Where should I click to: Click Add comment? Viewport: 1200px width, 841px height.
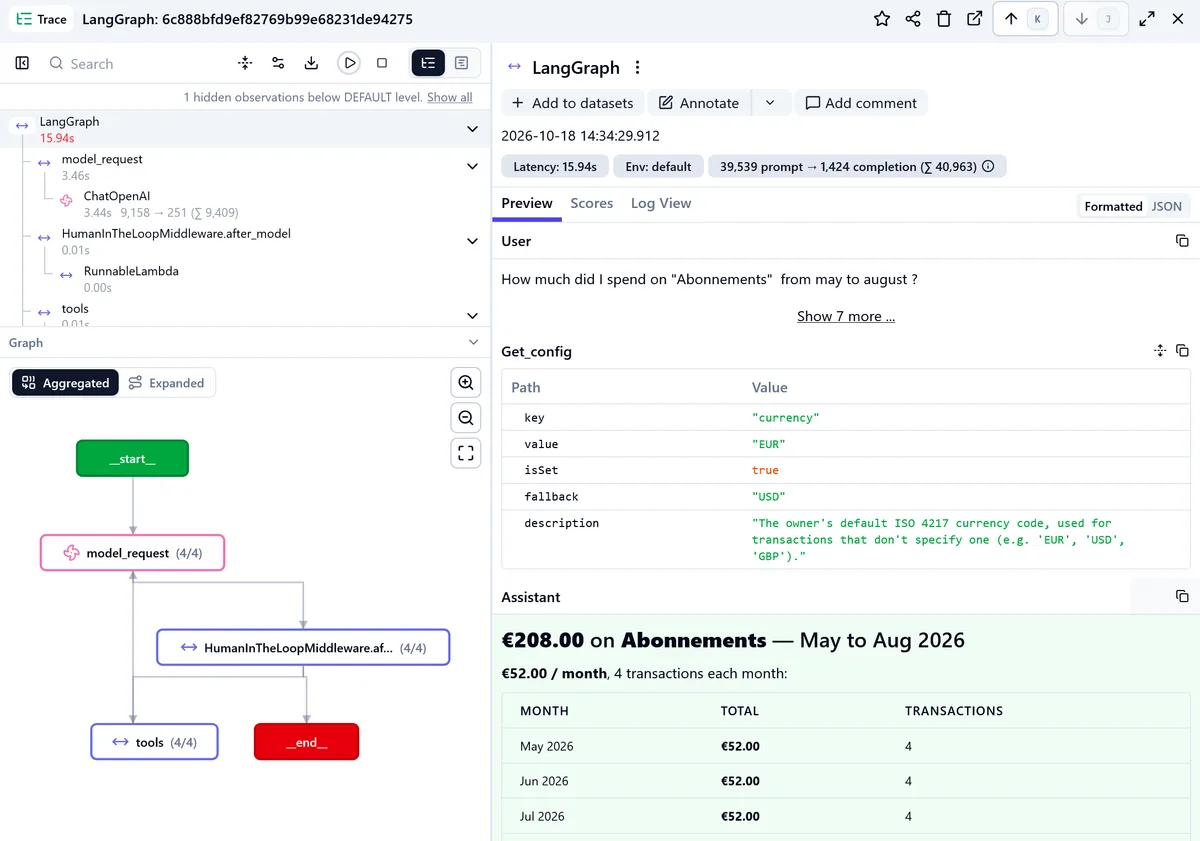pyautogui.click(x=861, y=103)
